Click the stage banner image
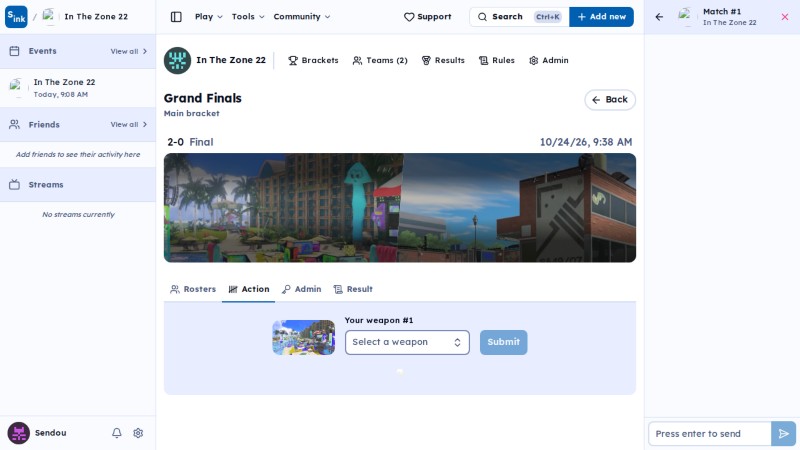The height and width of the screenshot is (450, 800). 399,208
